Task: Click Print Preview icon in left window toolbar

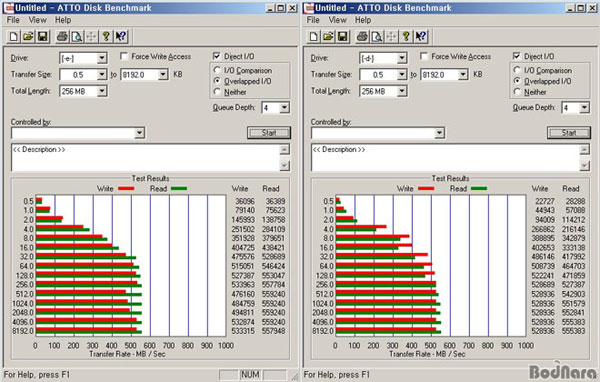Action: pos(77,36)
